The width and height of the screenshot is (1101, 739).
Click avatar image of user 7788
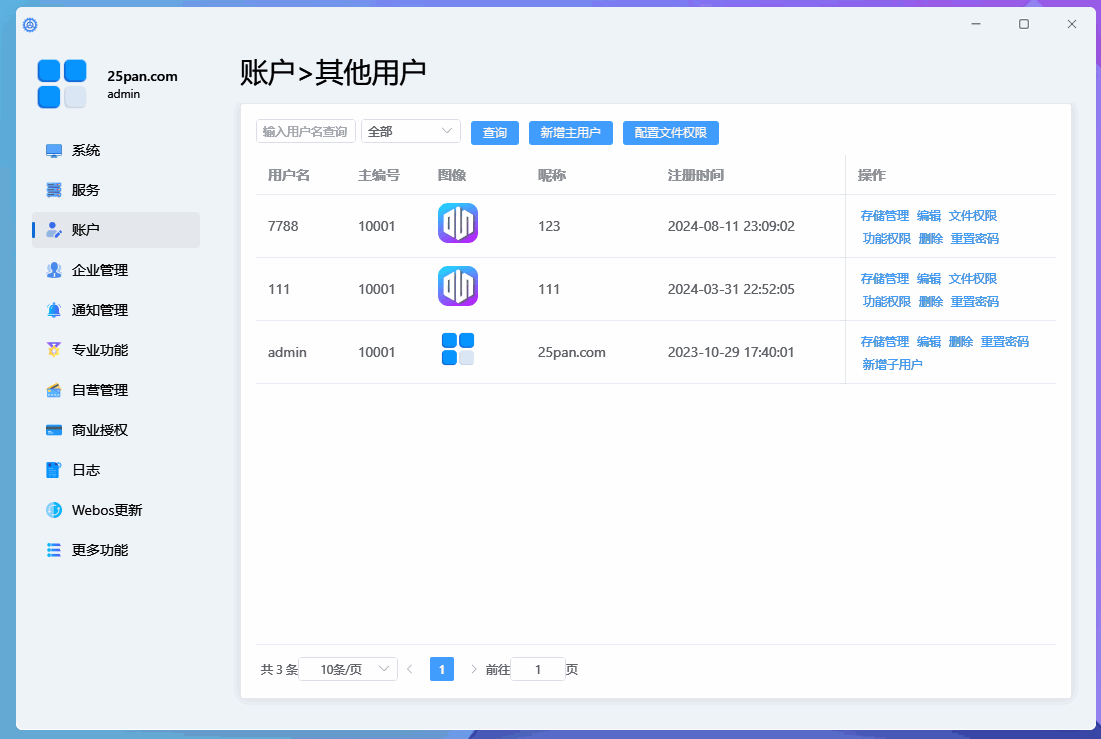(x=458, y=223)
